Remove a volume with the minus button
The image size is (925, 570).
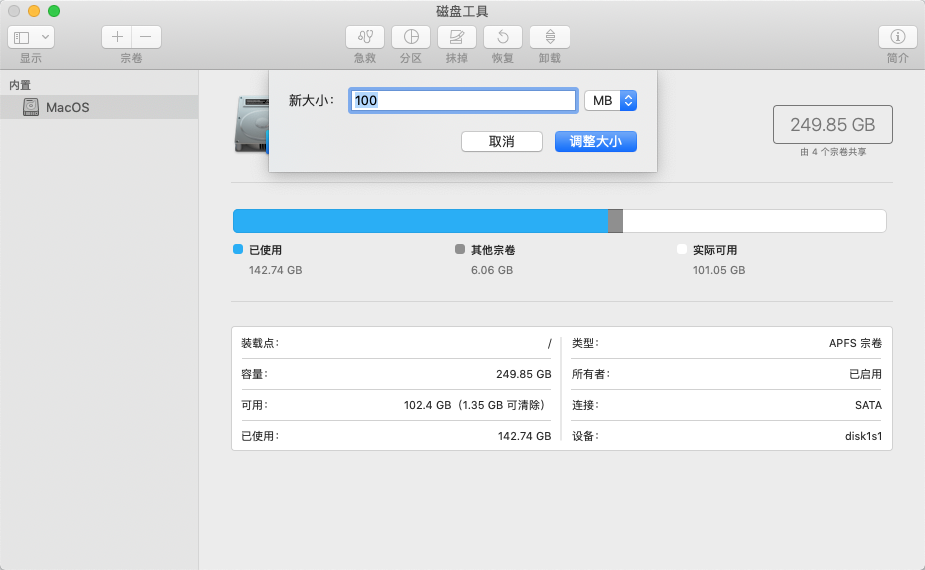146,37
